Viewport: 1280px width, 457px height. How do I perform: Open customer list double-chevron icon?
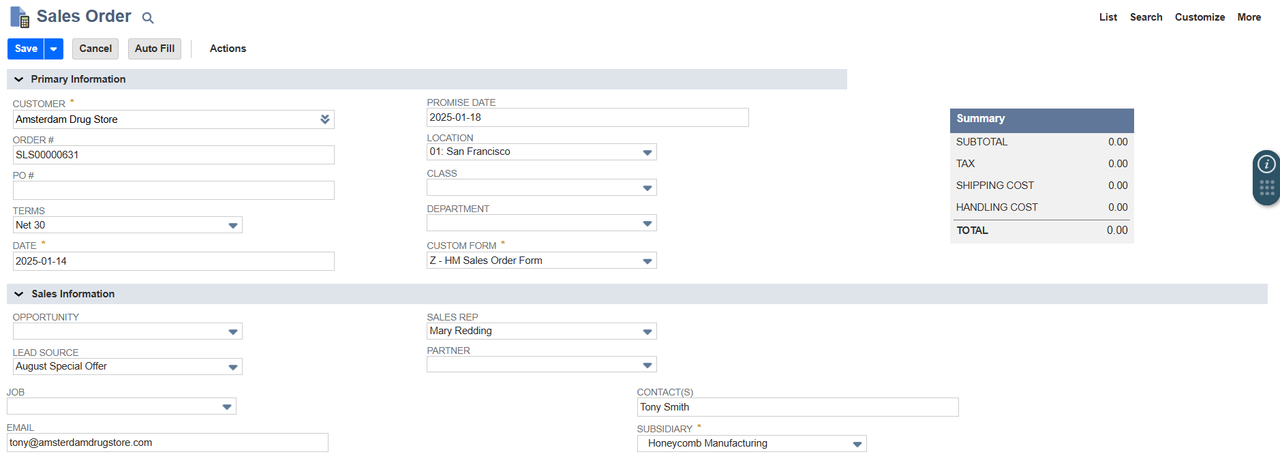click(x=324, y=120)
